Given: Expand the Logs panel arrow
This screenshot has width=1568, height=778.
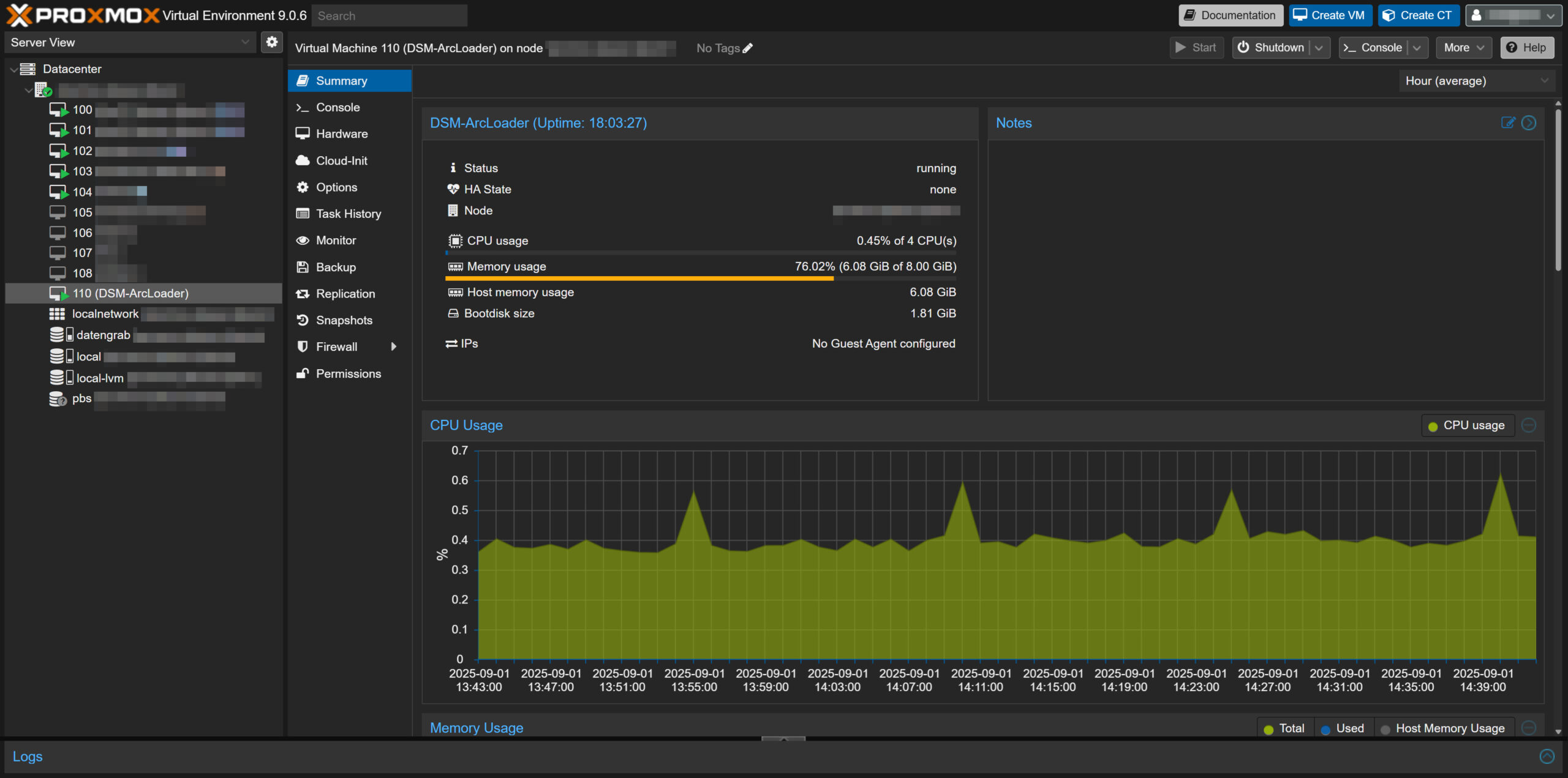Looking at the screenshot, I should click(1547, 757).
